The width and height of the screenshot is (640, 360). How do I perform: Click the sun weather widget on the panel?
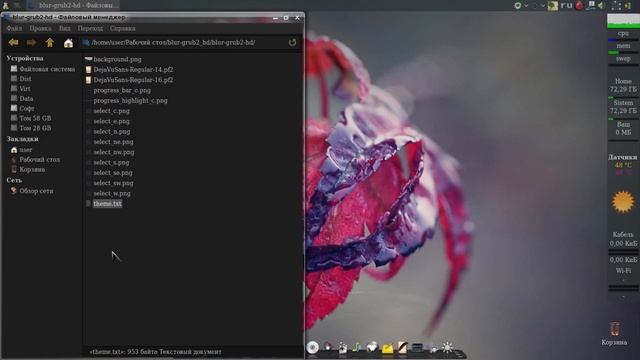point(623,202)
